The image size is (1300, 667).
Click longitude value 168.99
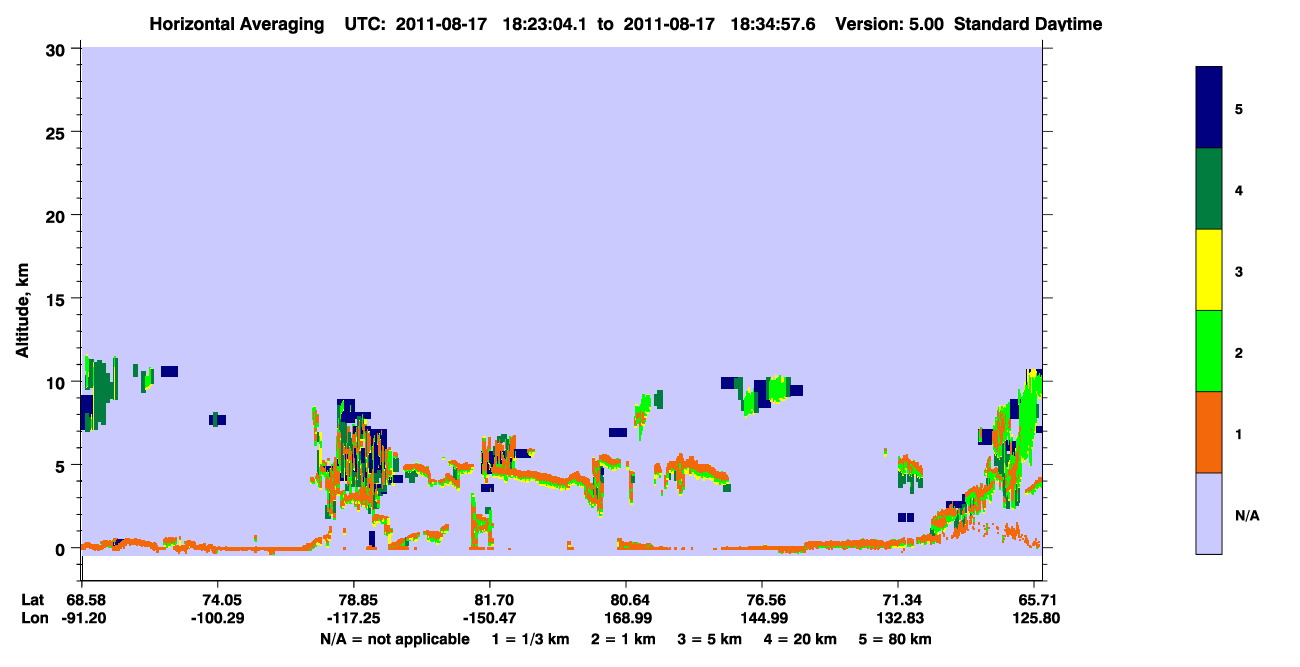[626, 618]
